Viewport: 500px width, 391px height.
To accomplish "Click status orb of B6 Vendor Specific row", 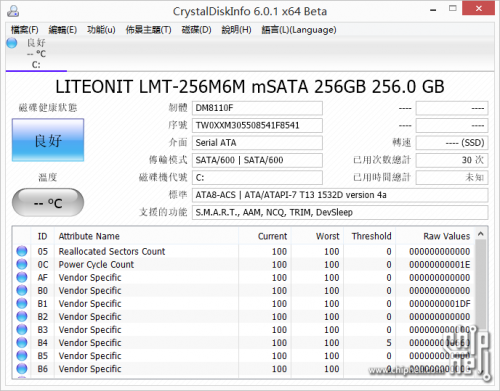I will [22, 368].
